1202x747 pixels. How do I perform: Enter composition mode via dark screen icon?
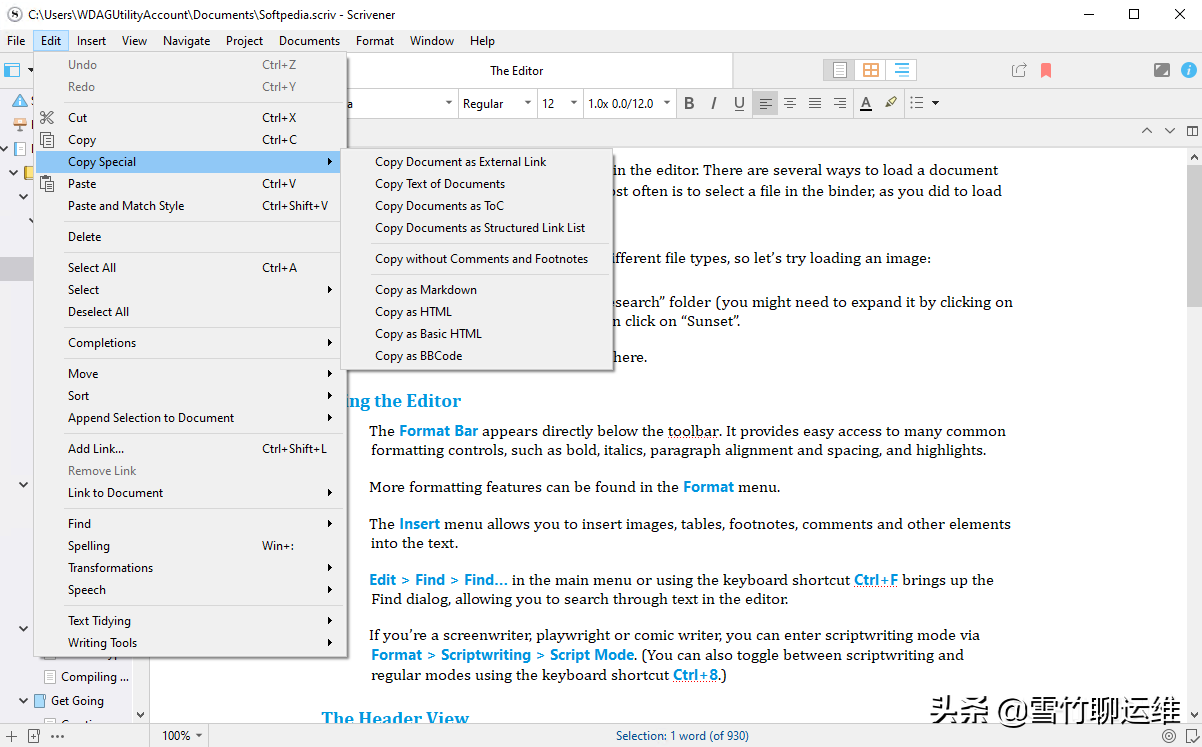click(1161, 70)
